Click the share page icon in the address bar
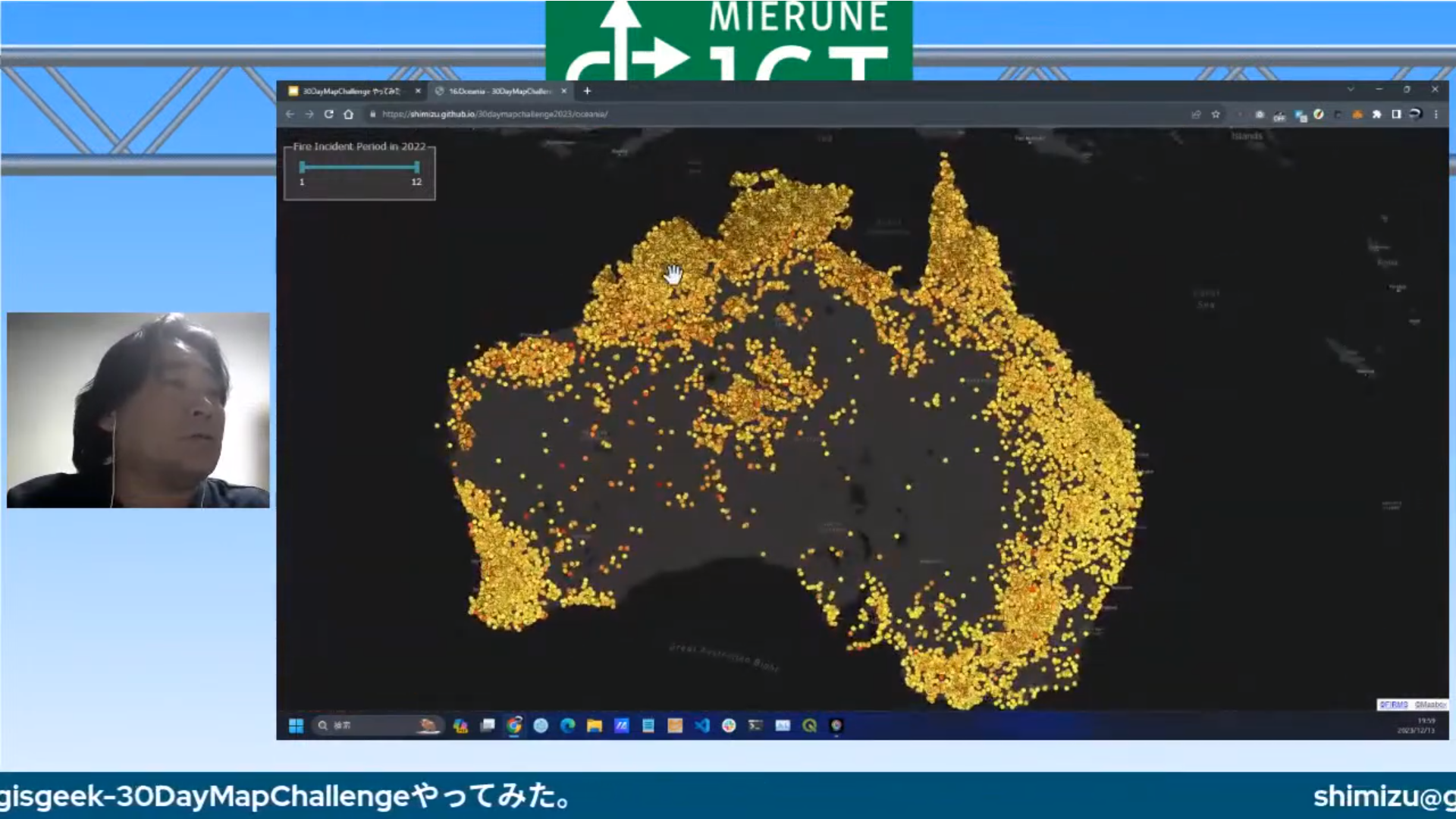This screenshot has height=819, width=1456. pyautogui.click(x=1196, y=114)
